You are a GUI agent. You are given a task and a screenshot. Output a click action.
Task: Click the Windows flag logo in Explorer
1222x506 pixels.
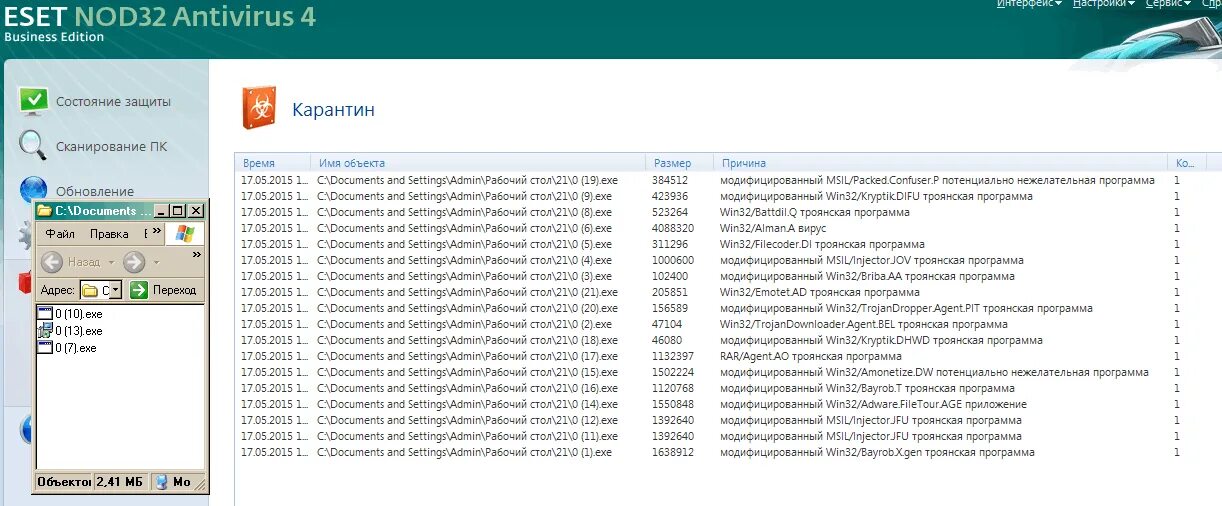pyautogui.click(x=185, y=234)
